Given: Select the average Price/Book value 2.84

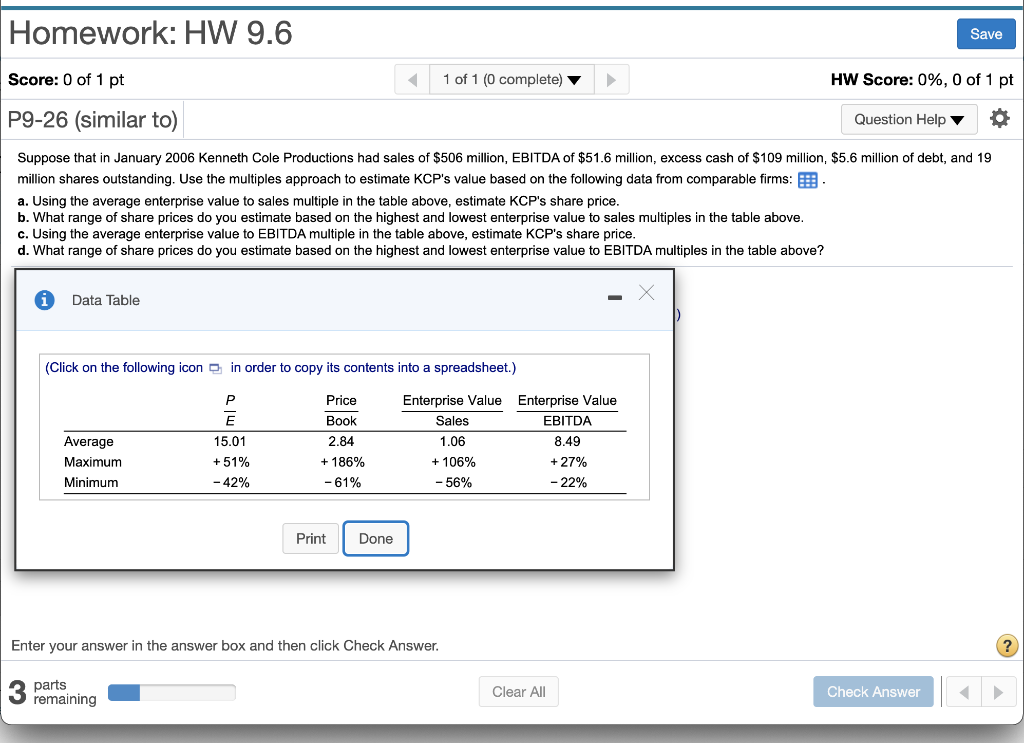Looking at the screenshot, I should (341, 441).
